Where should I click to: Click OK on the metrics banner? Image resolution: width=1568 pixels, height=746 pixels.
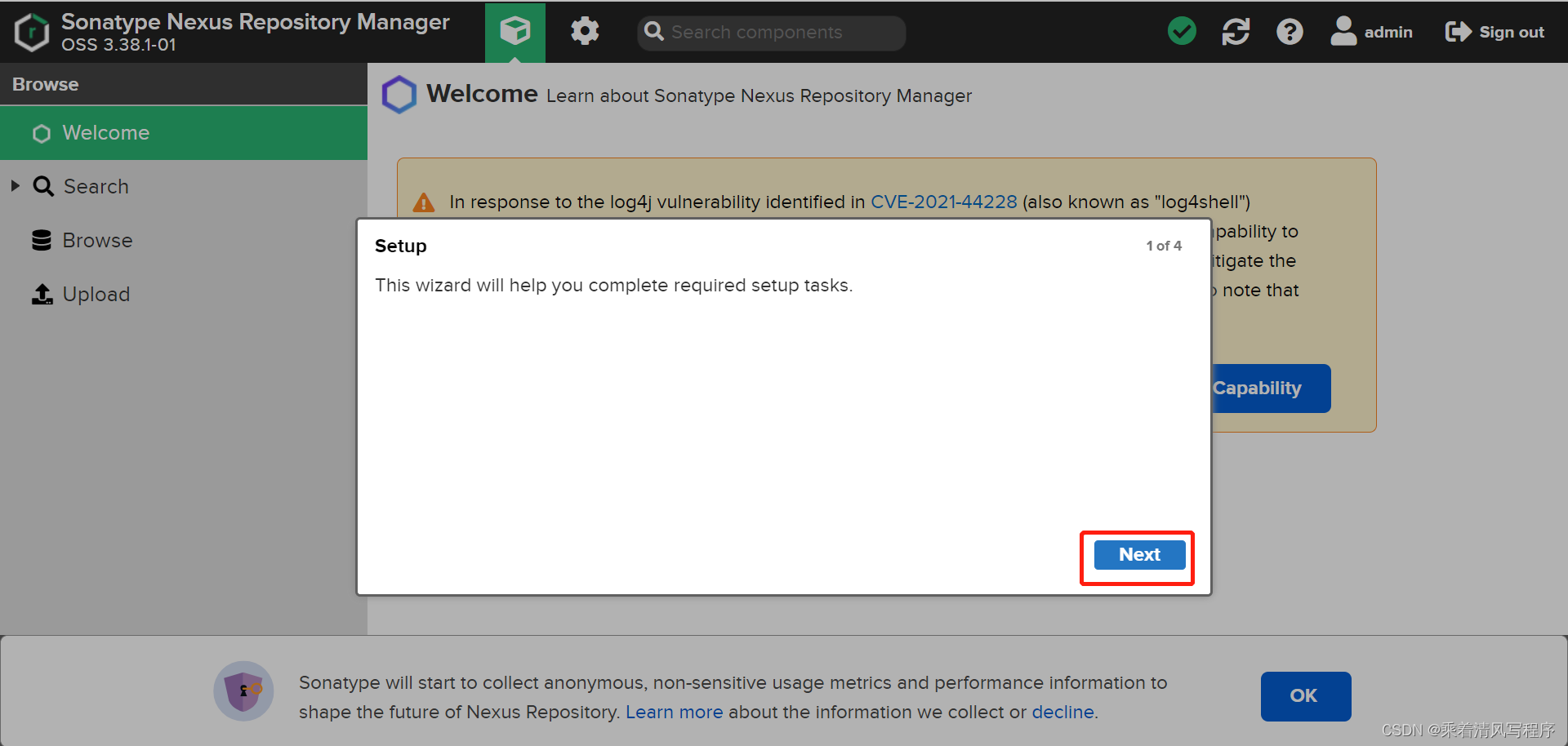1306,696
